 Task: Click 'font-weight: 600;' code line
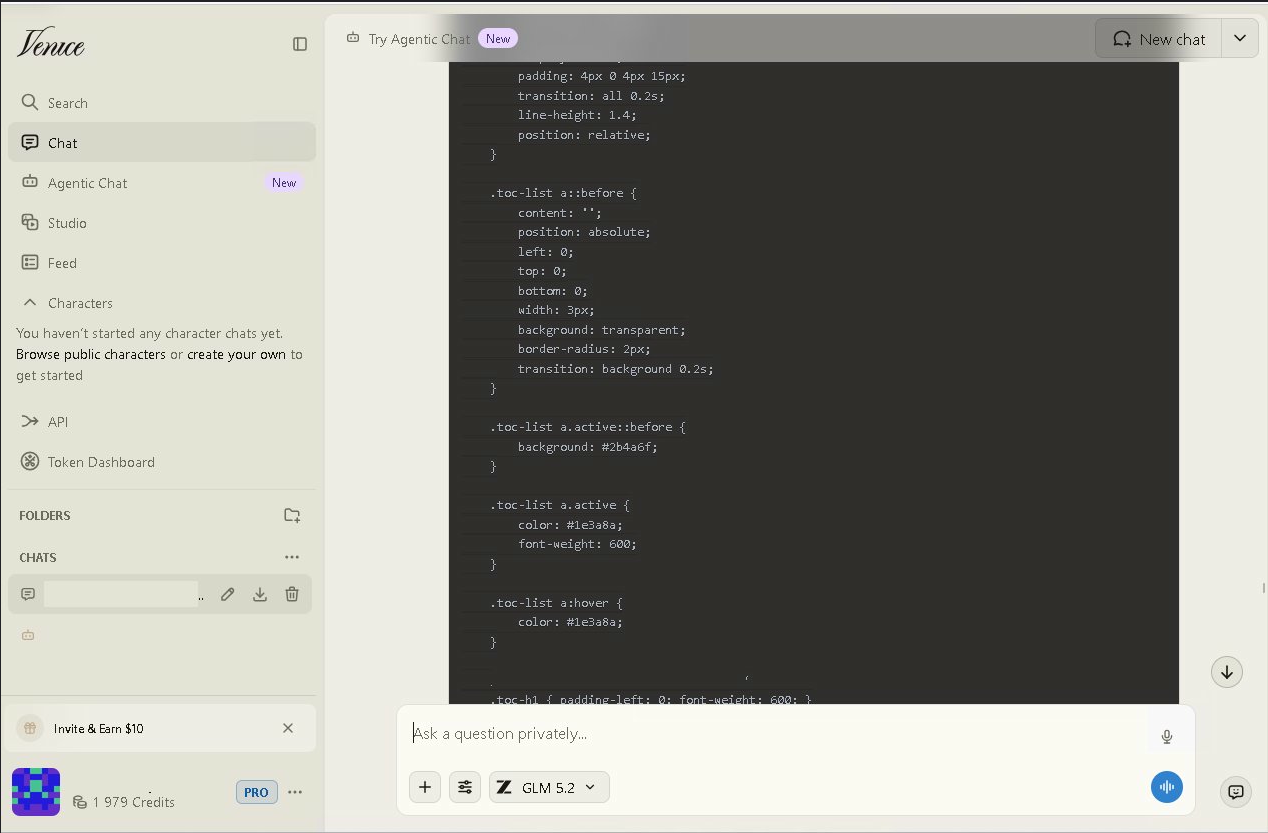(577, 544)
